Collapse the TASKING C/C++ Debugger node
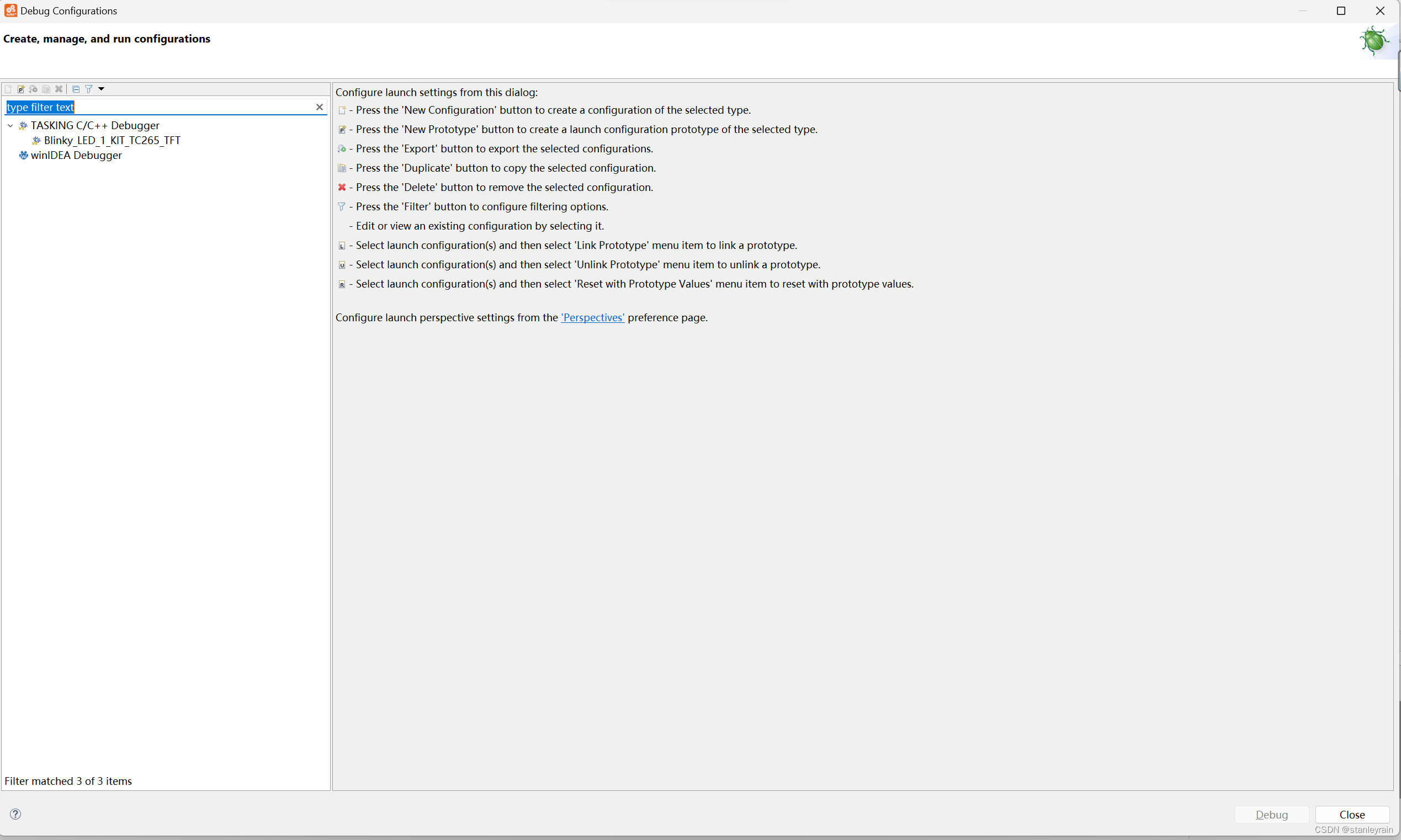Viewport: 1401px width, 840px height. (x=10, y=126)
